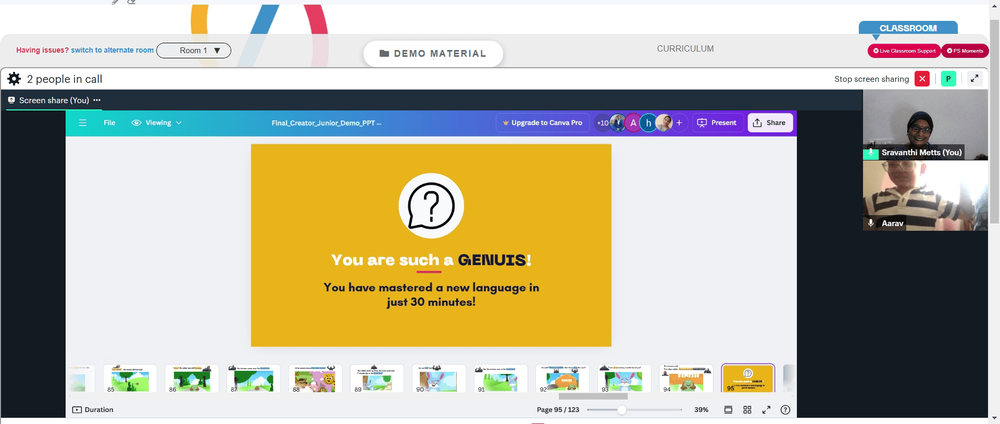The image size is (1000, 424).
Task: Click the Present button
Action: pos(717,122)
